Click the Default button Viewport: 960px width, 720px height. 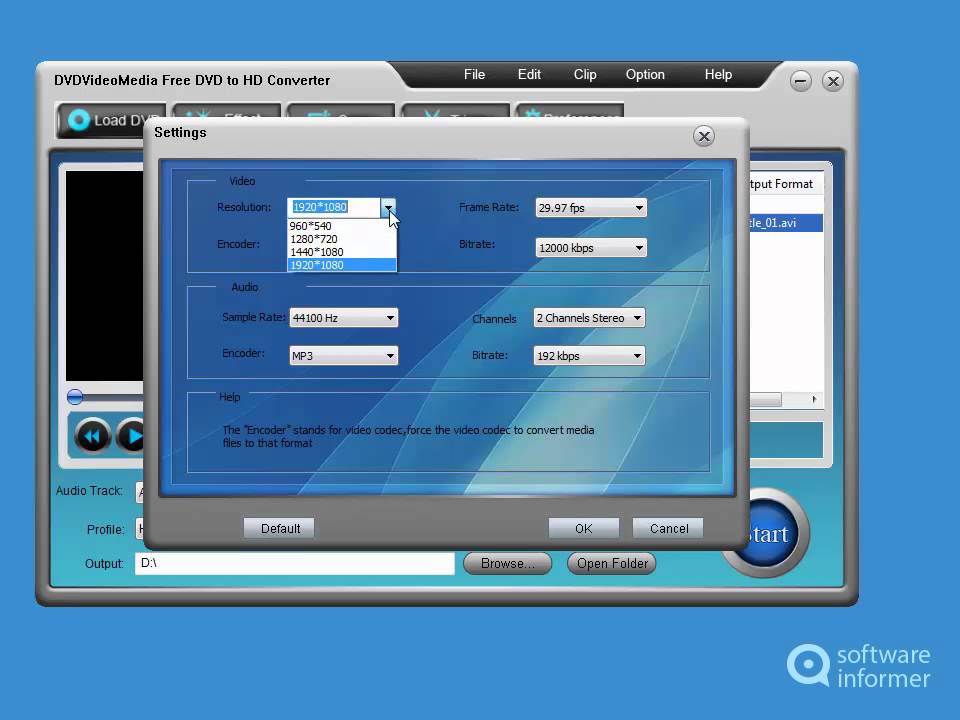pyautogui.click(x=279, y=528)
